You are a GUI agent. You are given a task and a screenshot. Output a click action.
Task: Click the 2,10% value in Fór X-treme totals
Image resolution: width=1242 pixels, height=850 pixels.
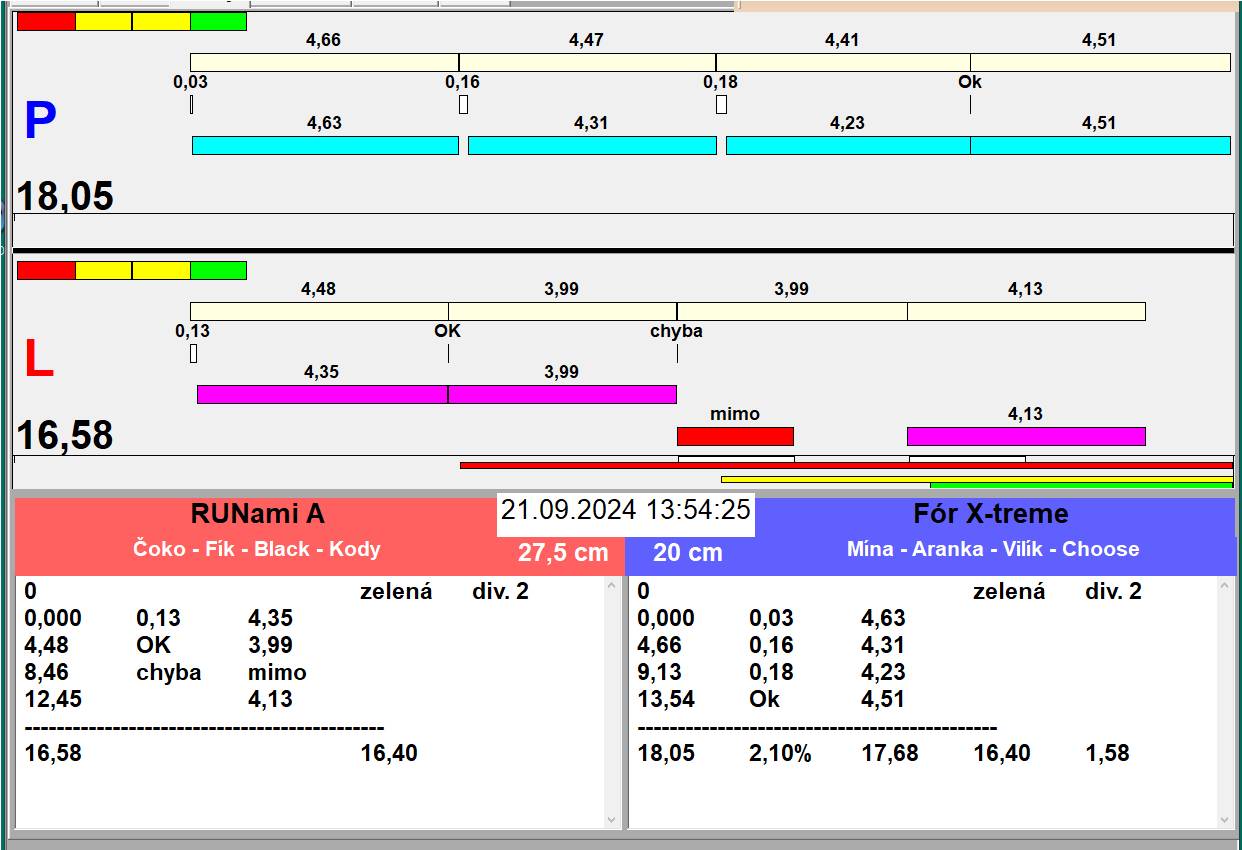780,753
